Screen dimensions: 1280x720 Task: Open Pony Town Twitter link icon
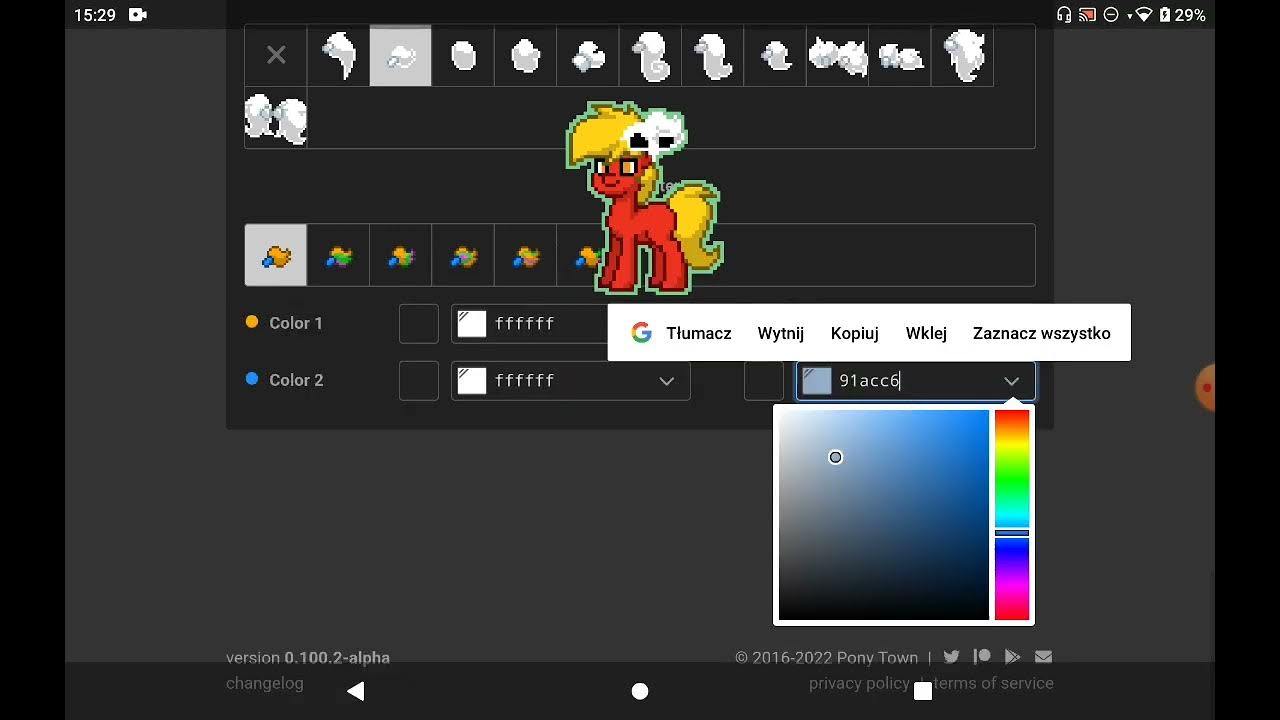pos(951,657)
